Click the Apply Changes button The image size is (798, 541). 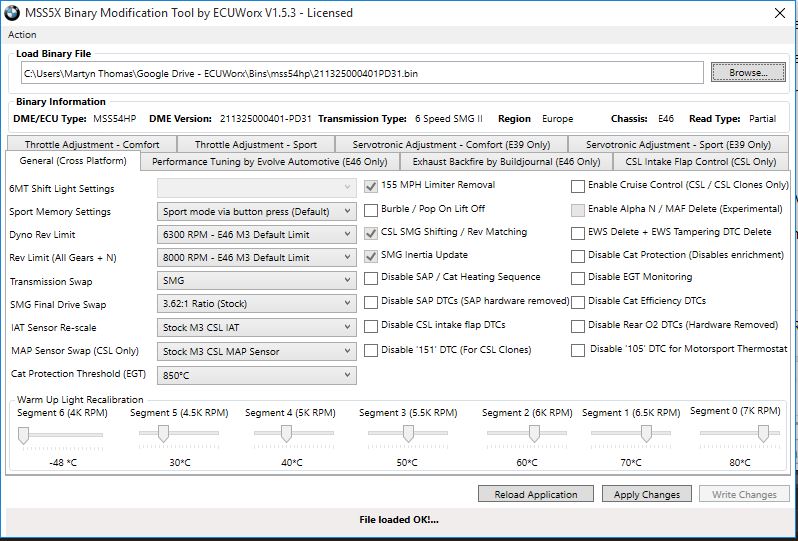[x=646, y=494]
